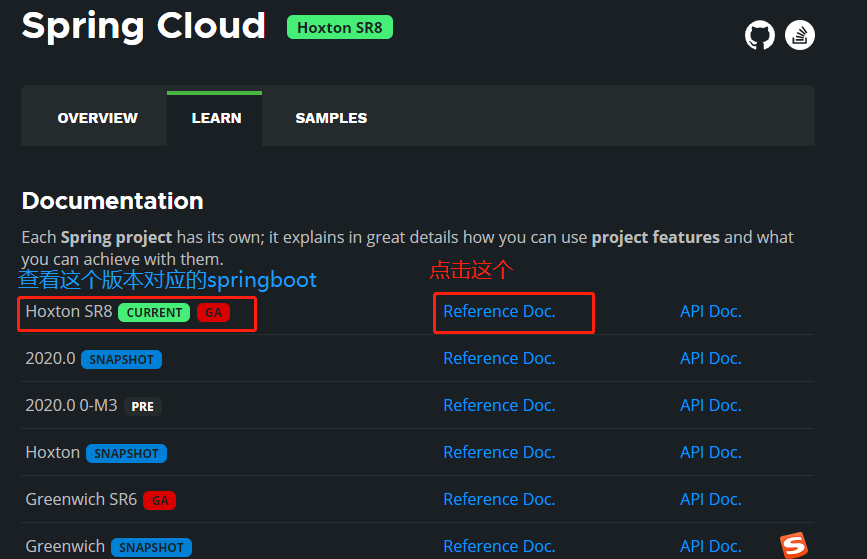This screenshot has height=559, width=867.
Task: Click the 2020.0 0-M3 version name
Action: (x=71, y=405)
